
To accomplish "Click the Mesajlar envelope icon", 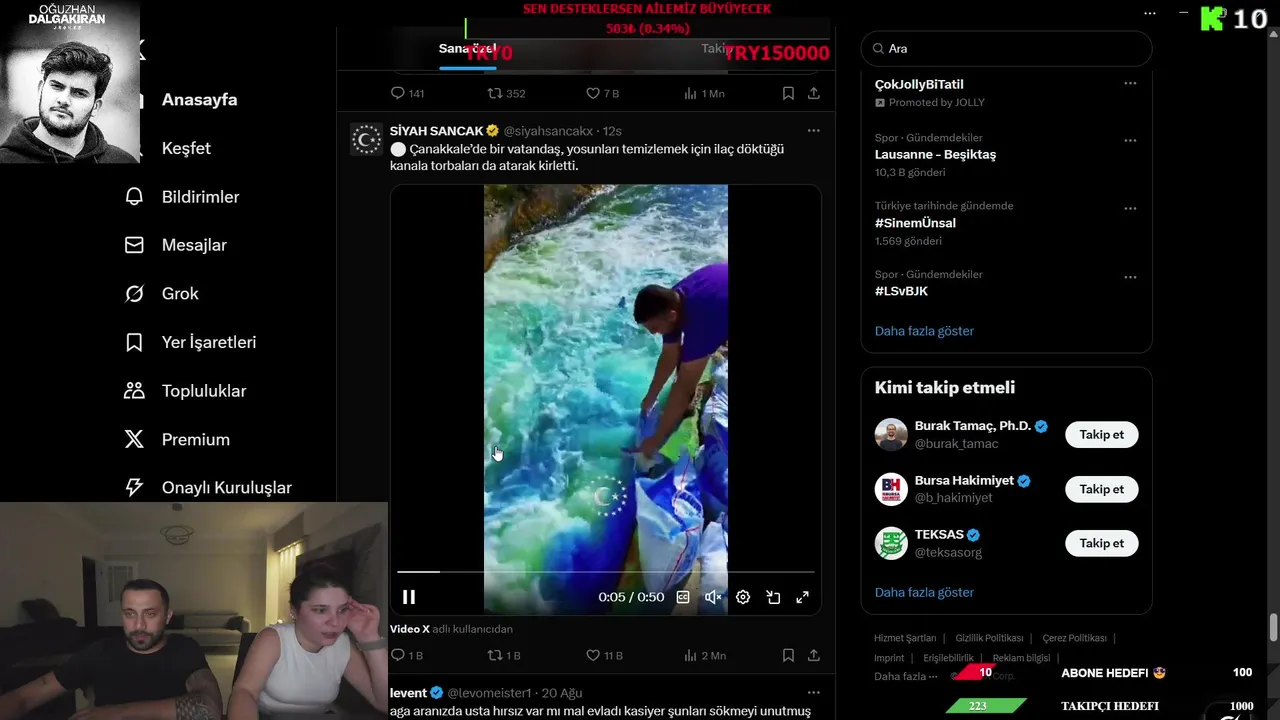I will point(134,245).
